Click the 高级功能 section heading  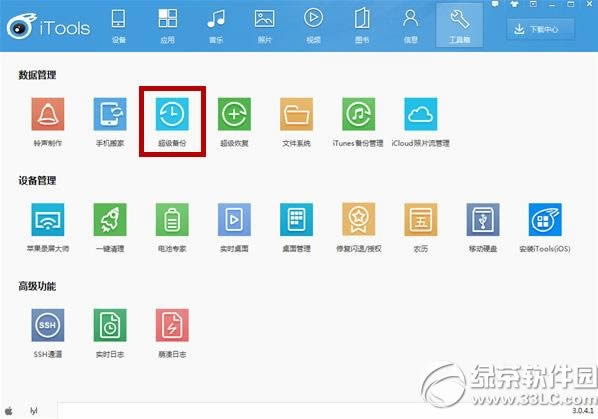[x=37, y=286]
